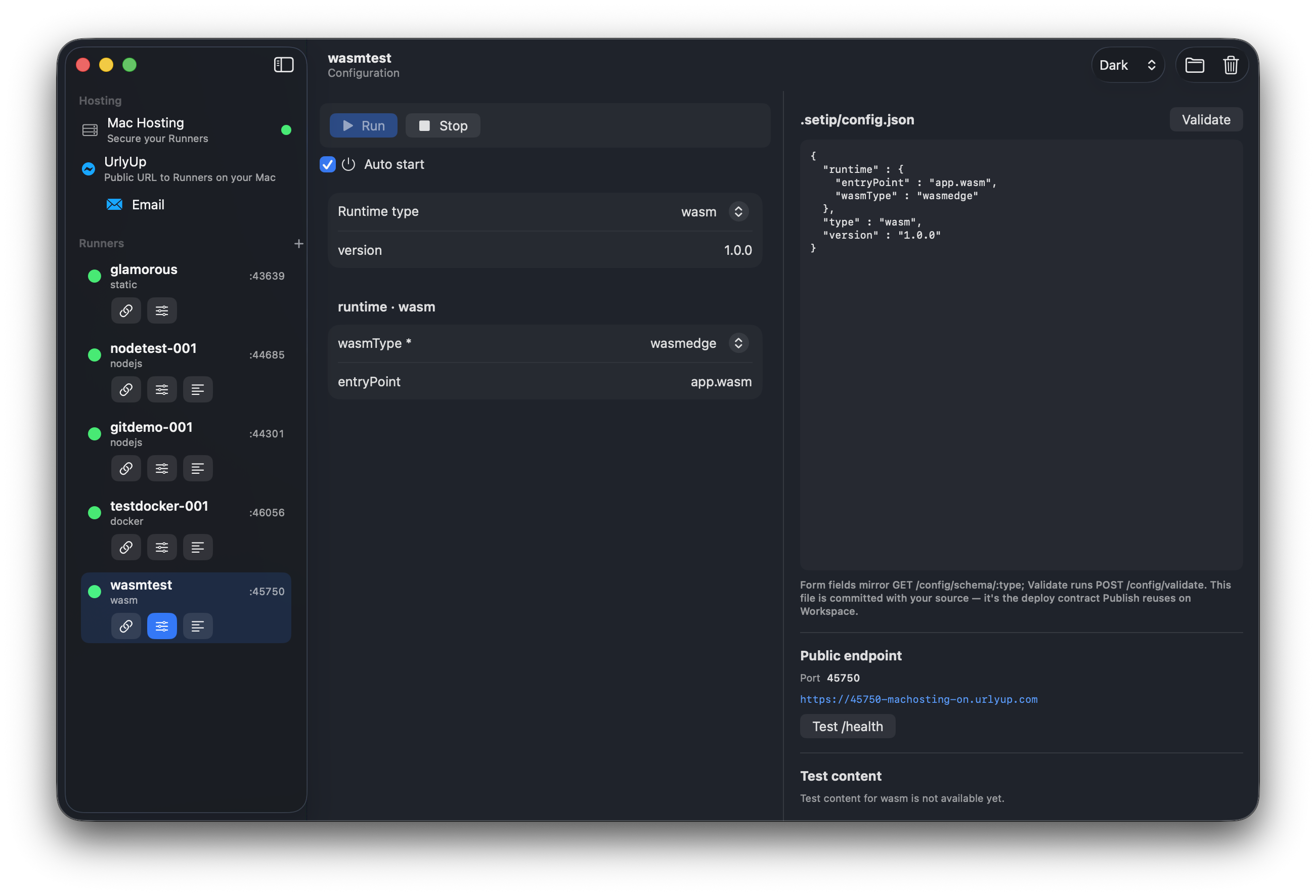Open logs icon for gitdemo-001
This screenshot has height=896, width=1316.
[198, 468]
